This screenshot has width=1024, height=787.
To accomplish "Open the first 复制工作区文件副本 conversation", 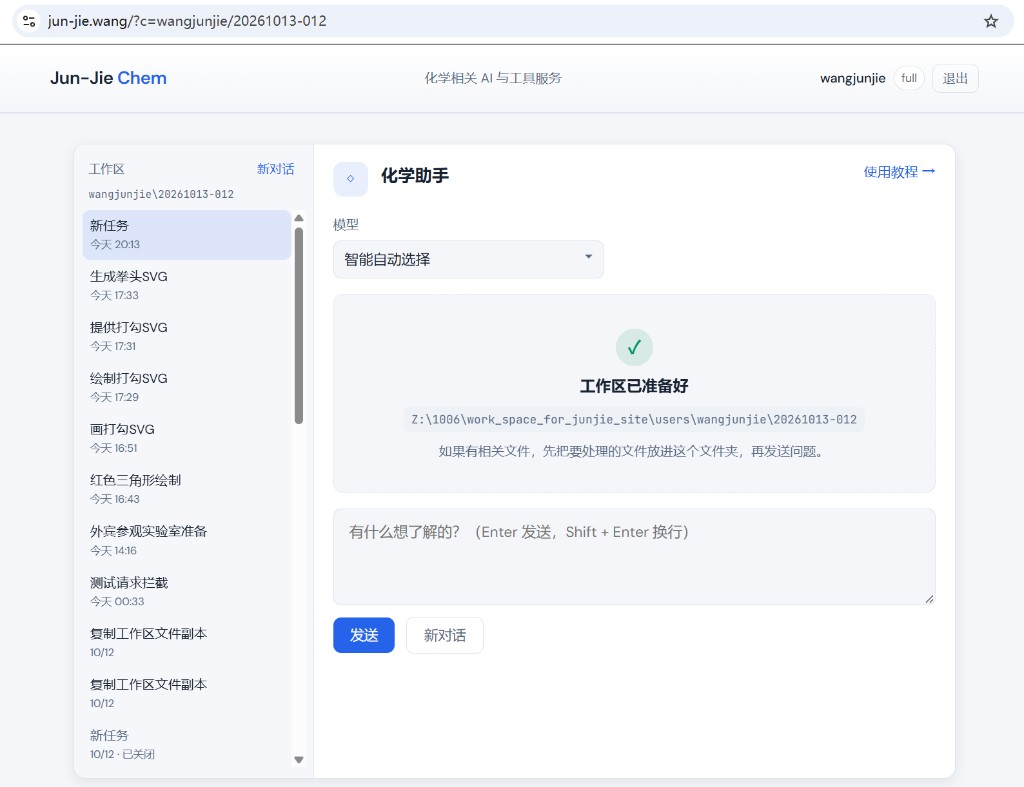I will (187, 643).
